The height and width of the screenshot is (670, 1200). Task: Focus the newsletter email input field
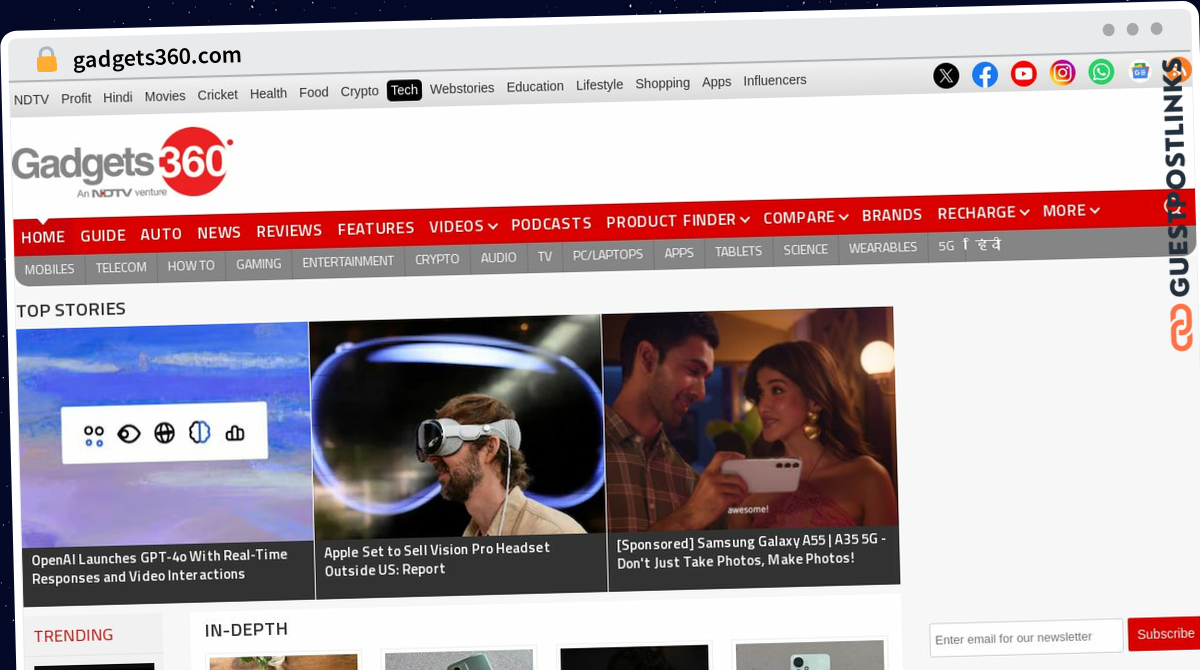pyautogui.click(x=1026, y=637)
